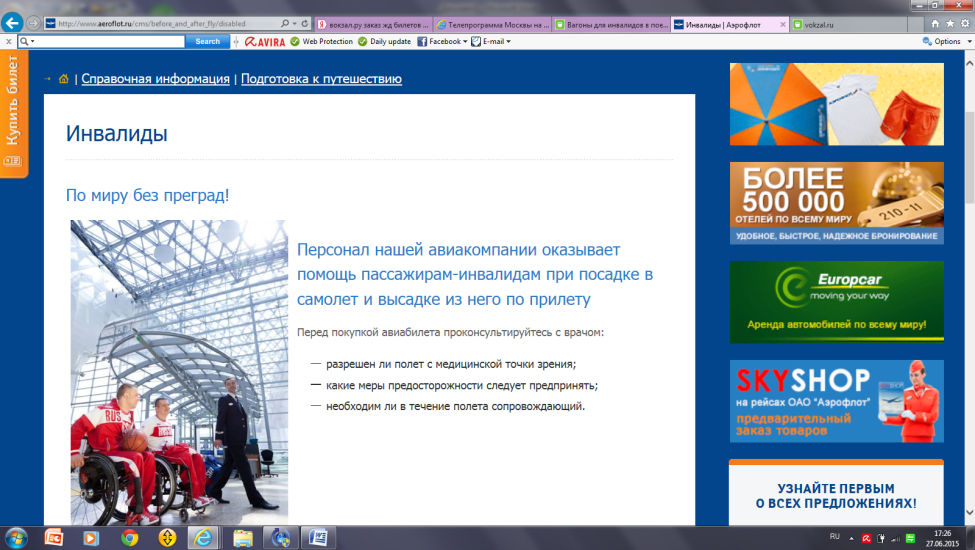Switch to the 'вокзал.ру заказ жд билетов' tab
The height and width of the screenshot is (550, 975).
373,25
